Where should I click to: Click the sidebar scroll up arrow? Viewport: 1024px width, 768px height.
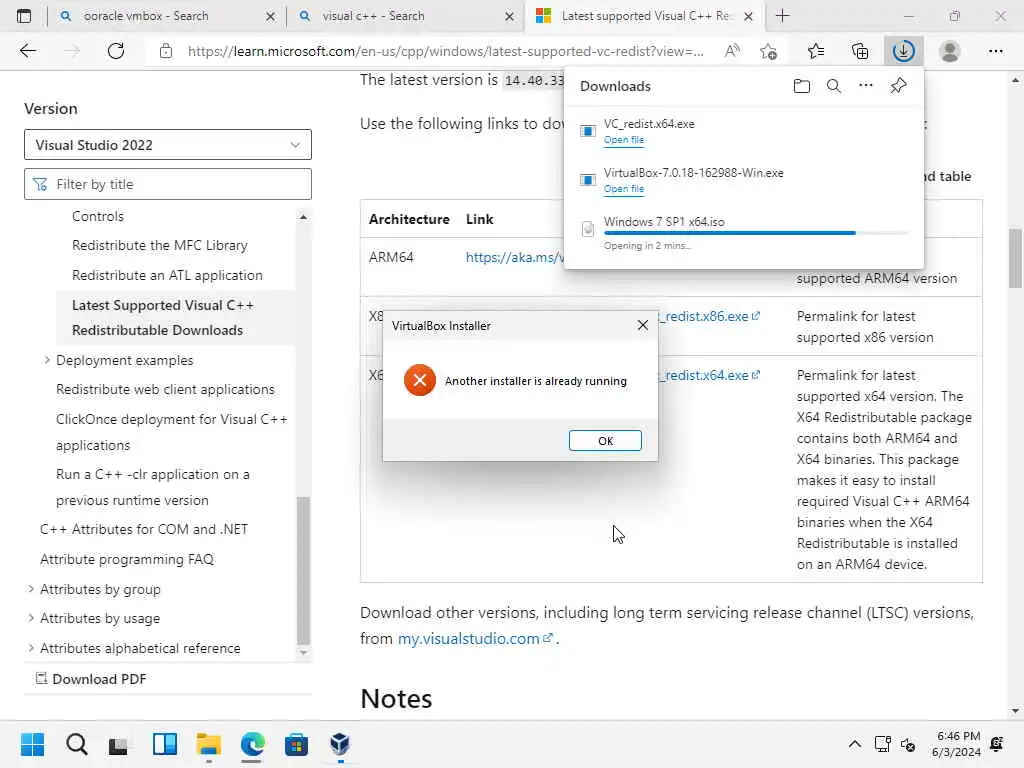coord(303,216)
